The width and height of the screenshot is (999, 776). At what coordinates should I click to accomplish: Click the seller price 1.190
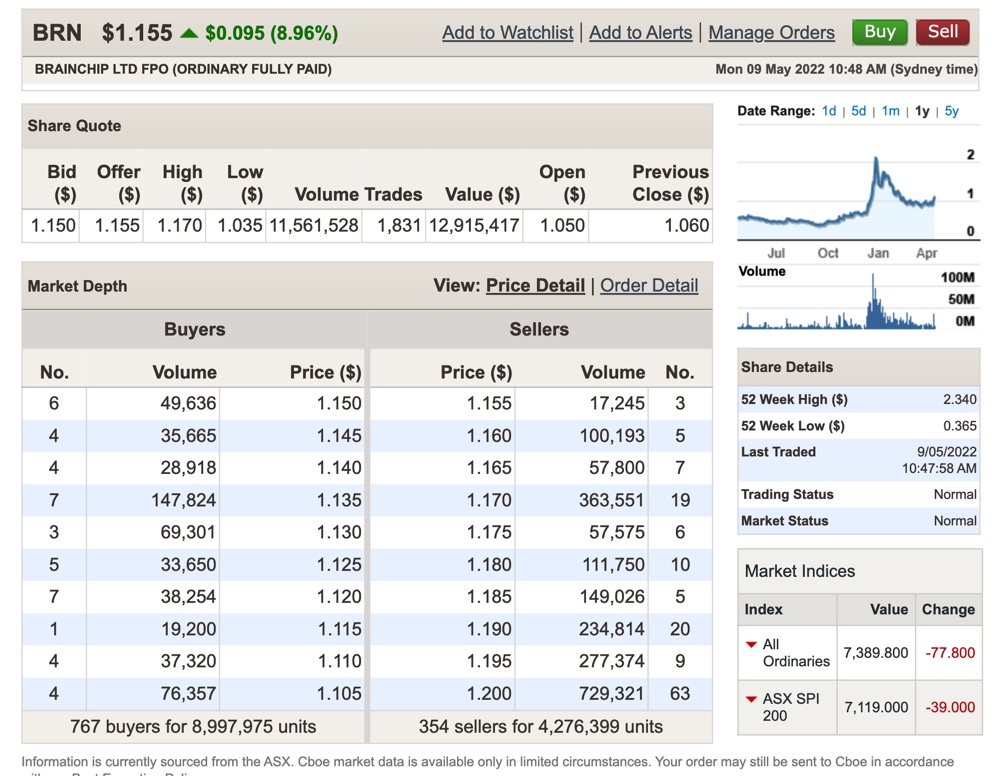click(x=489, y=629)
